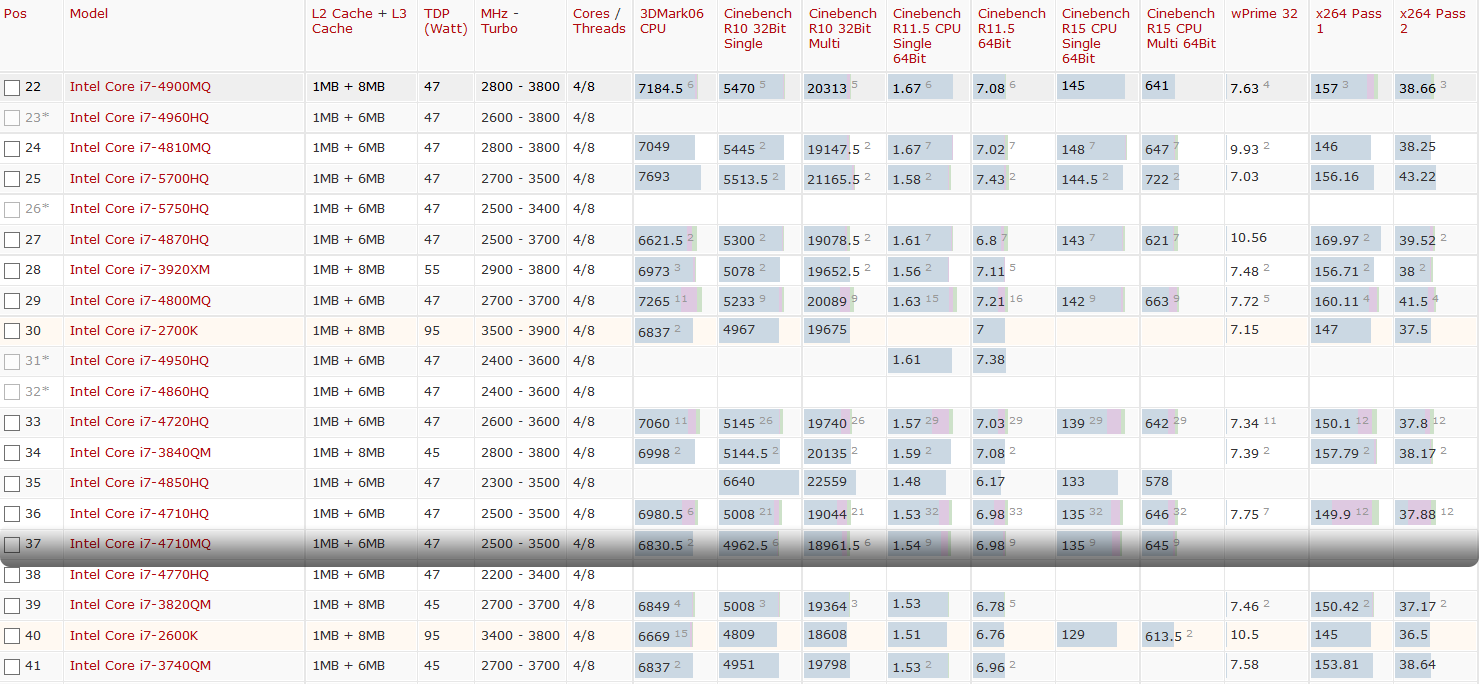Sort by Cinebench R11.5 CPU Single 64Bit
The width and height of the screenshot is (1479, 684).
pyautogui.click(x=927, y=36)
